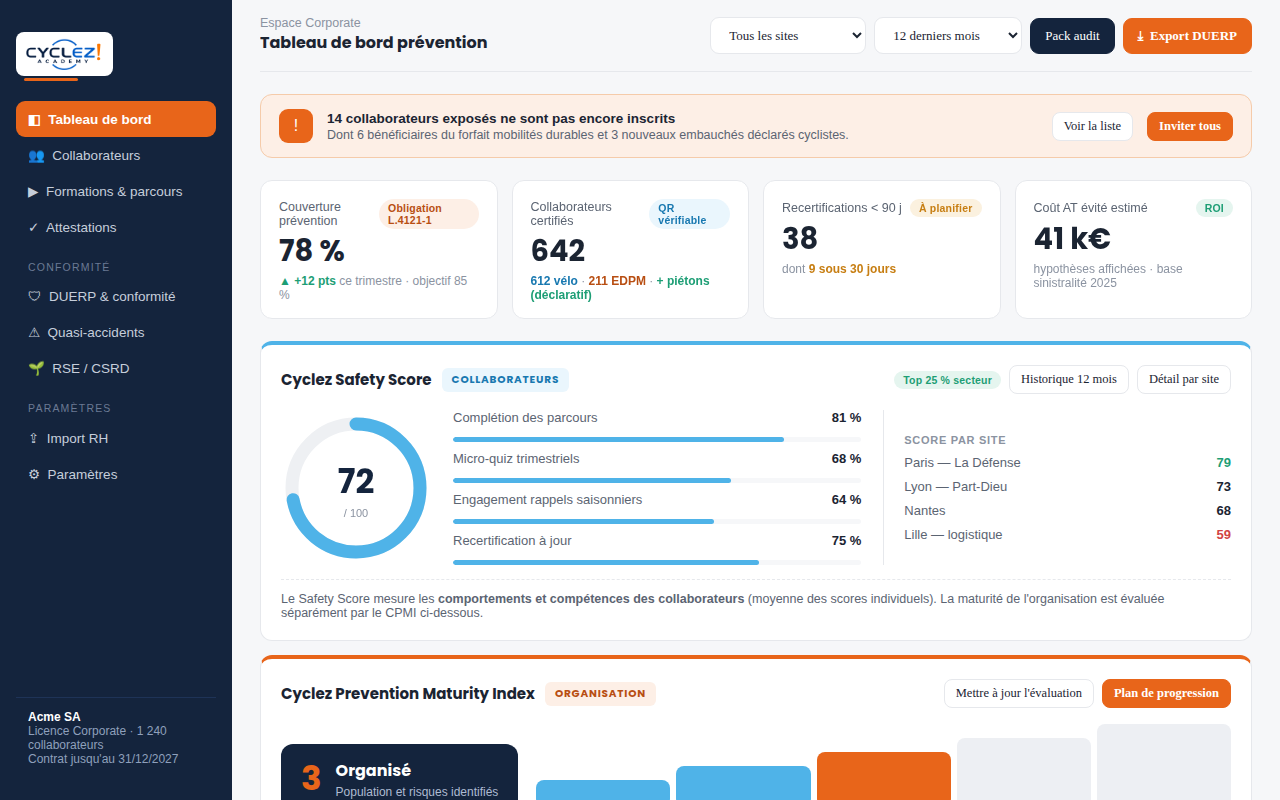This screenshot has width=1280, height=800.
Task: Click the Formations & parcours play icon
Action: 33,192
